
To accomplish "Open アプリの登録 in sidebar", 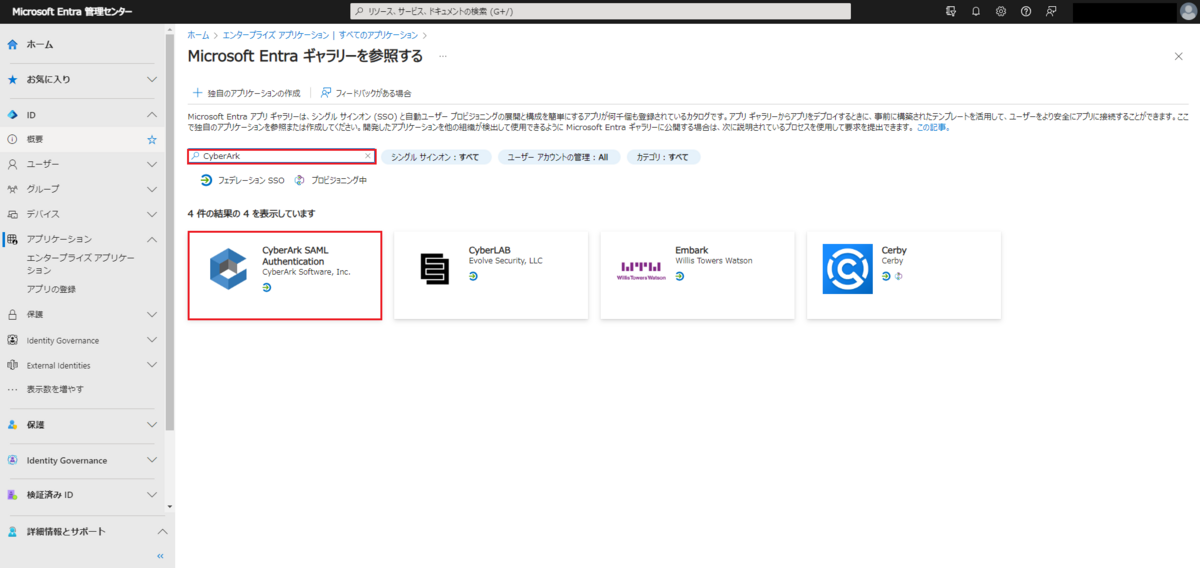I will tap(51, 289).
